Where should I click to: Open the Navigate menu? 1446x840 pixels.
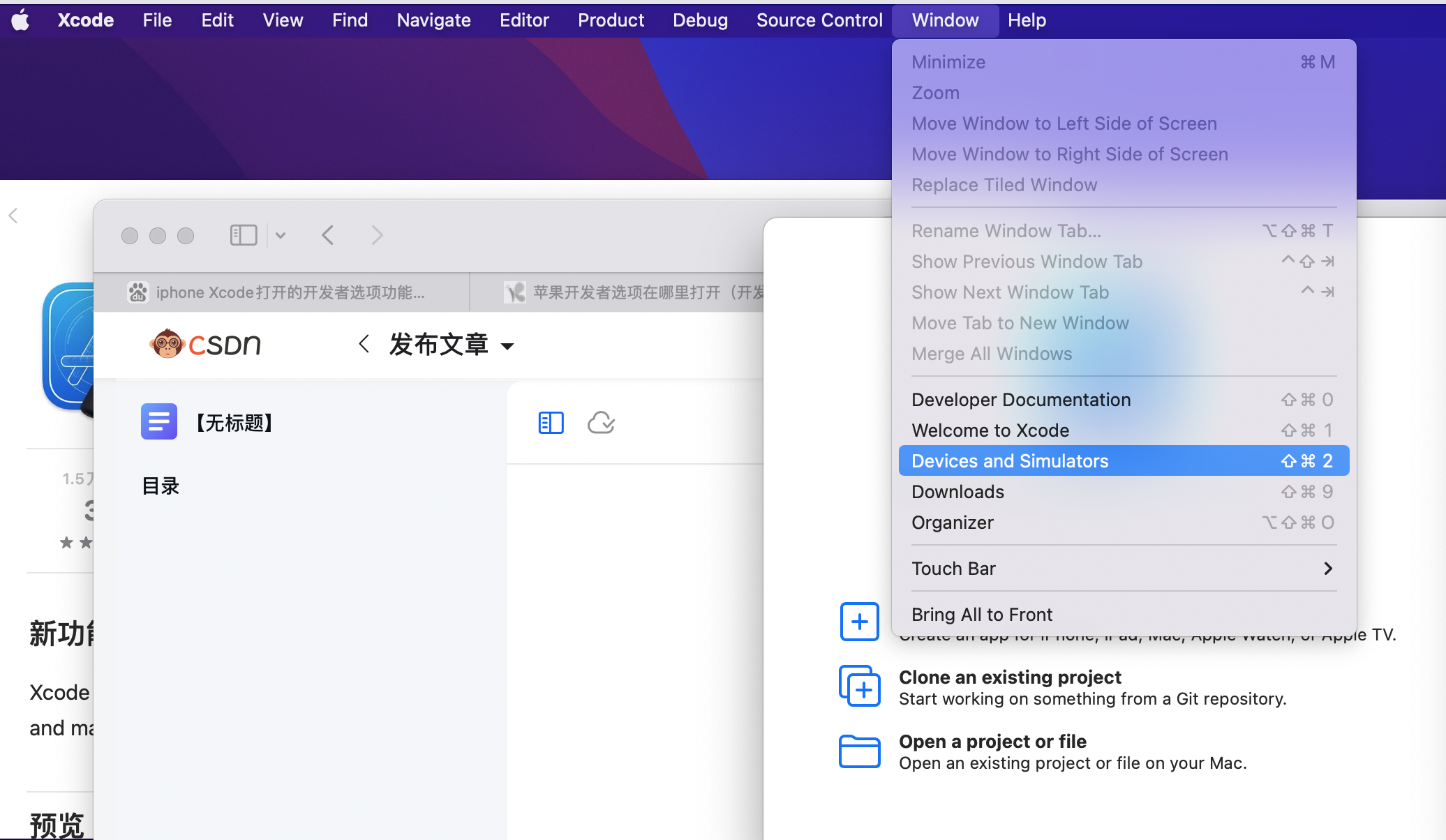click(x=433, y=20)
